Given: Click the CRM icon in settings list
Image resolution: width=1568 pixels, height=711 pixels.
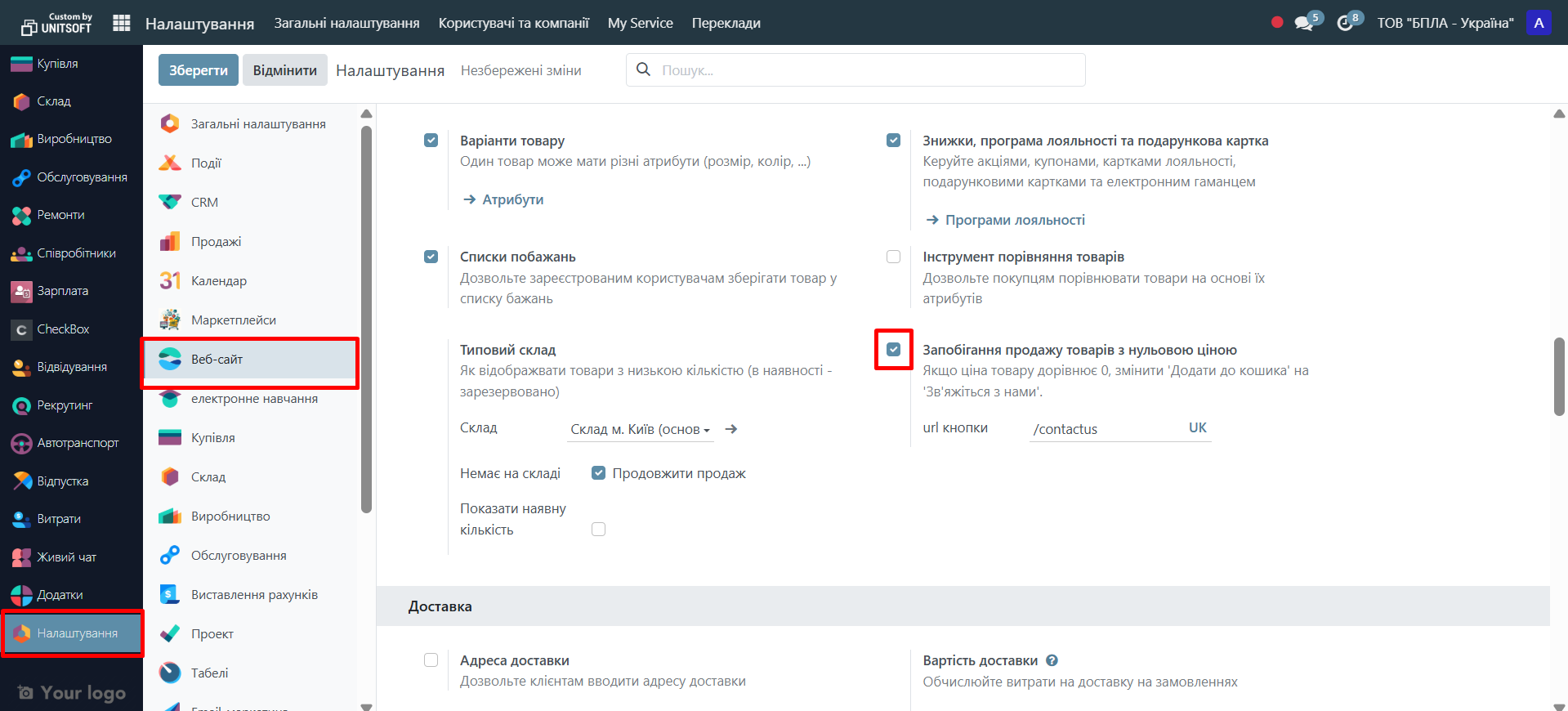Looking at the screenshot, I should 170,202.
